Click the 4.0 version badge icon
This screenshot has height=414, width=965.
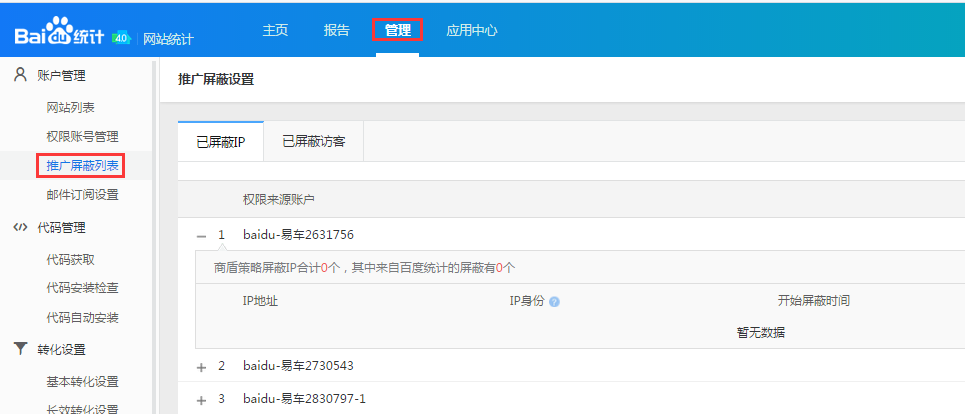(x=122, y=37)
